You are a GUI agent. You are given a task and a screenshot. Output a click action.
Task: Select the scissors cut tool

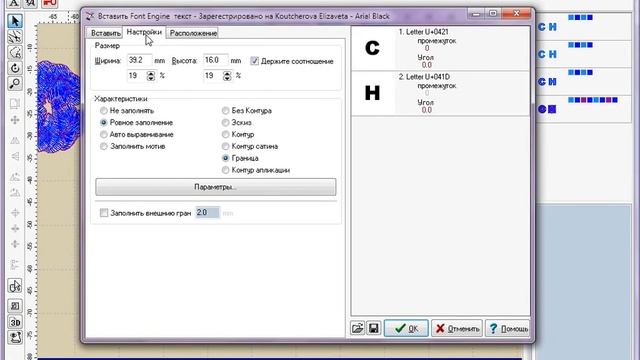click(15, 37)
